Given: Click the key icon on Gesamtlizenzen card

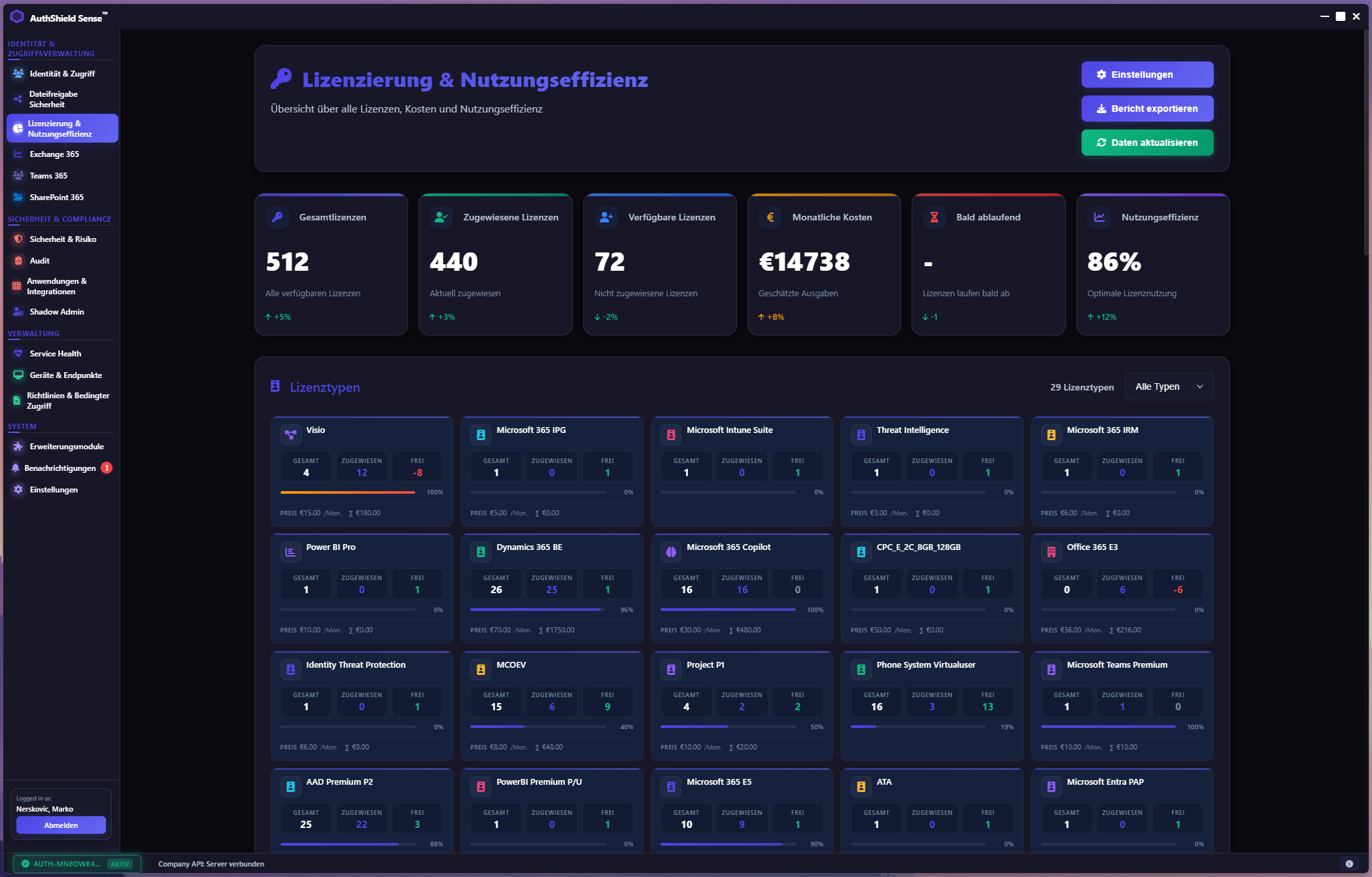Looking at the screenshot, I should click(277, 217).
